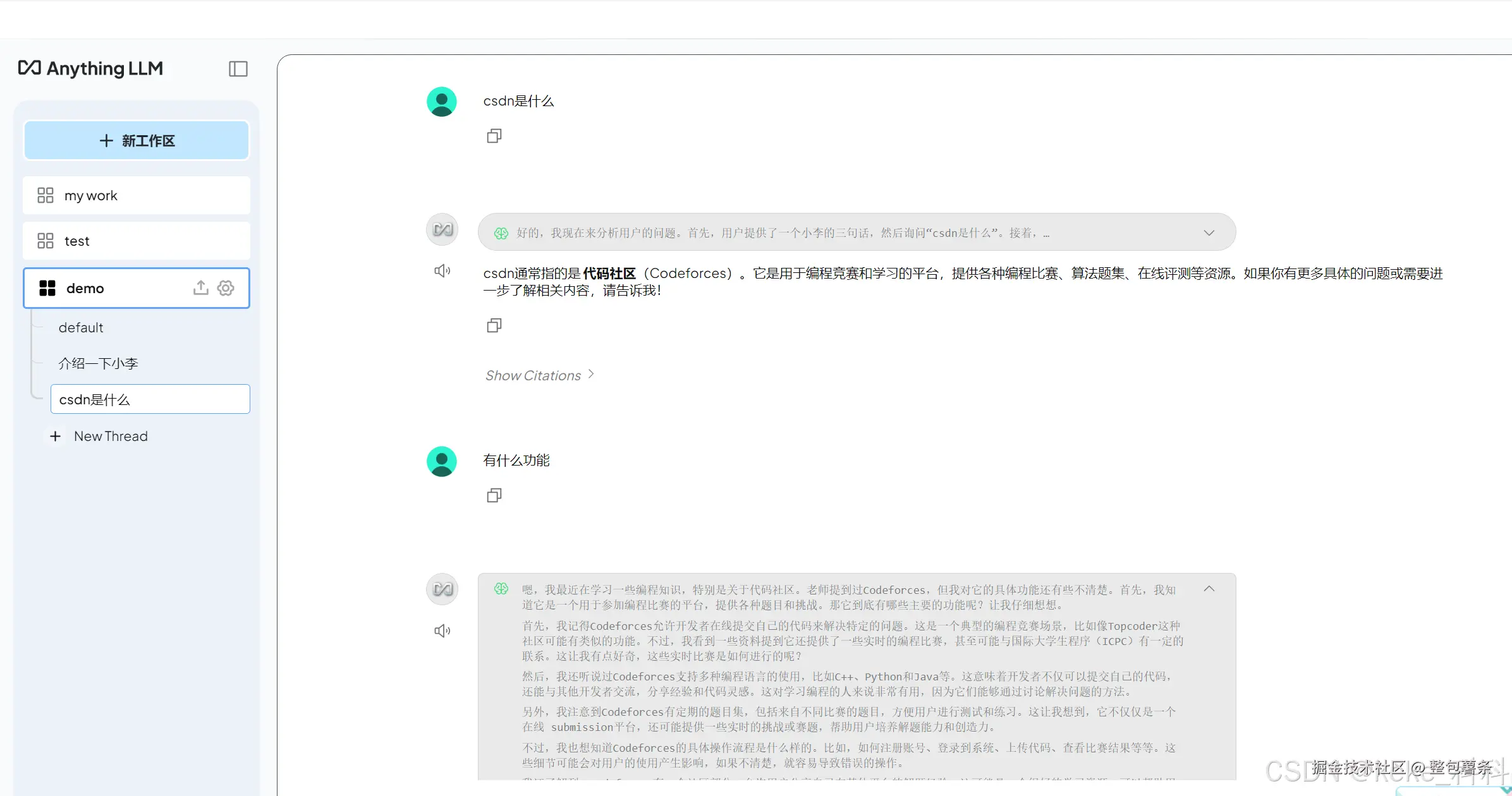Image resolution: width=1512 pixels, height=796 pixels.
Task: Play audio of the second assistant response
Action: [442, 630]
